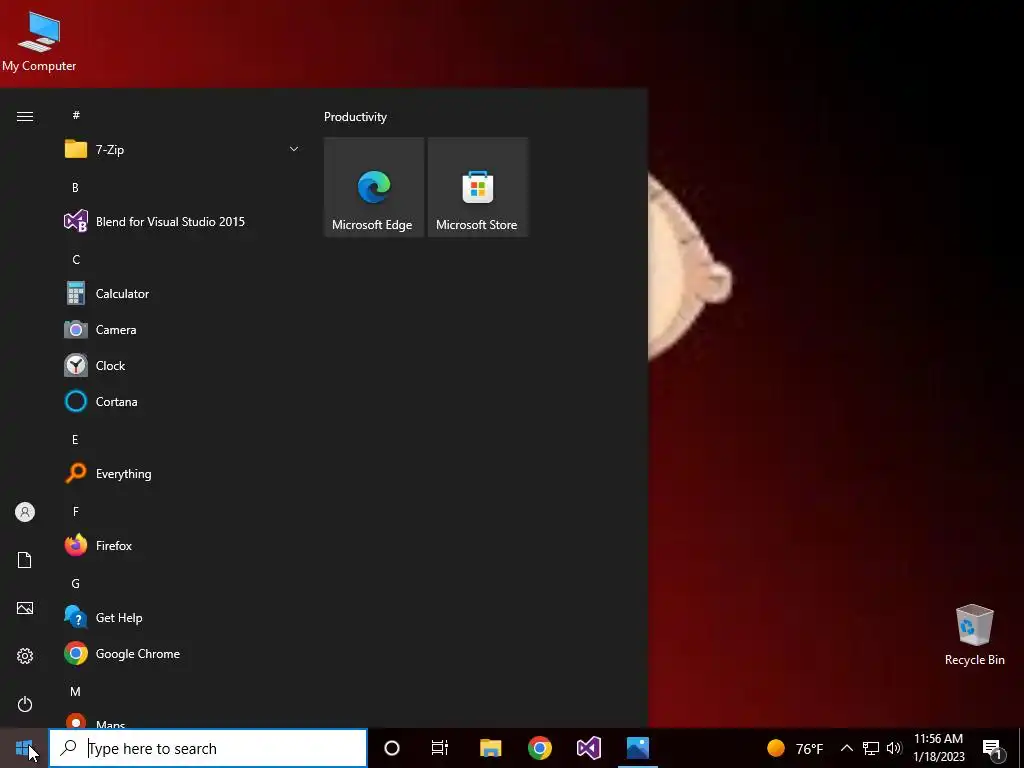
Task: Open the notification Action Center
Action: (x=993, y=748)
